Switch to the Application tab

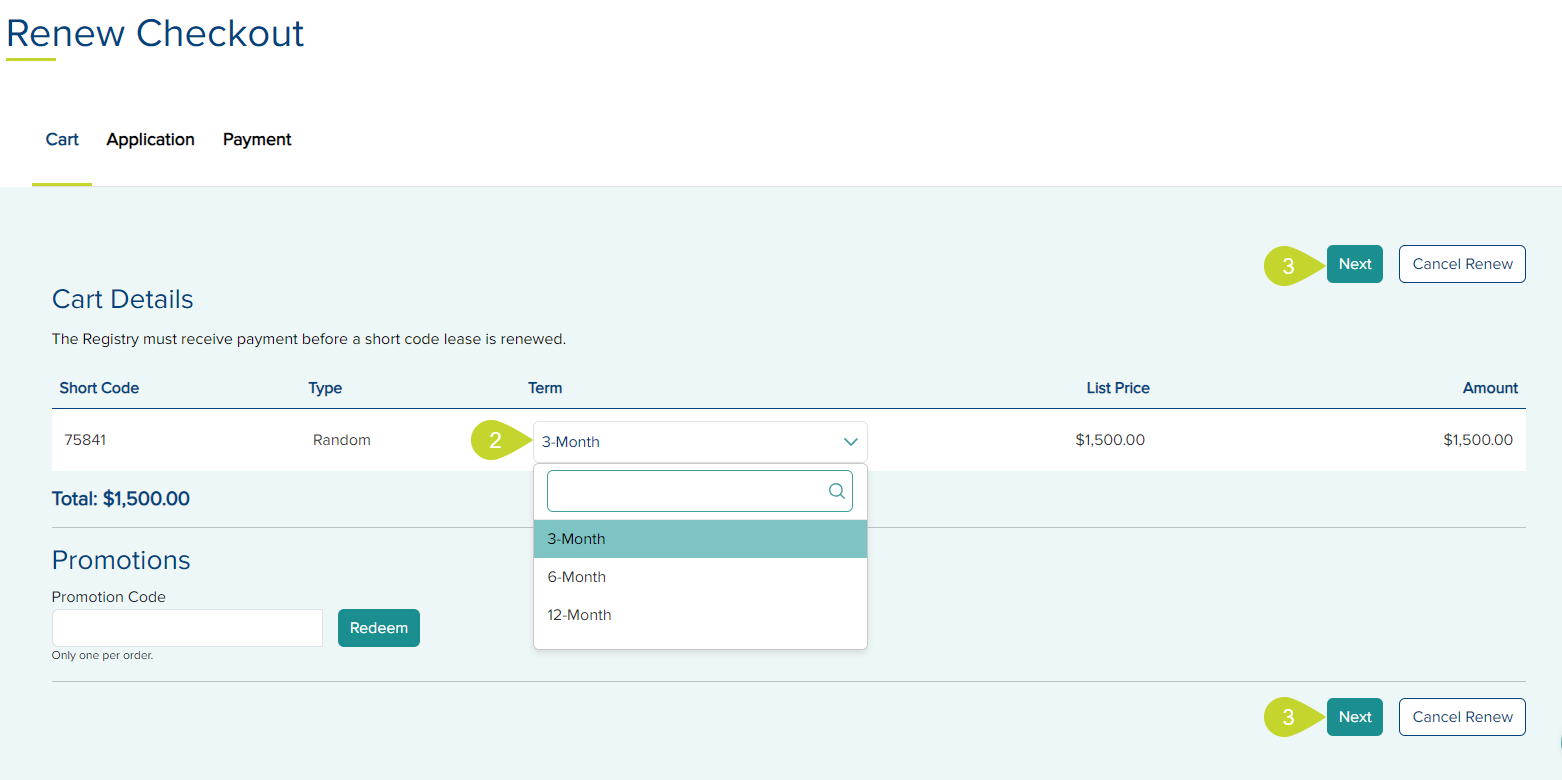point(150,139)
